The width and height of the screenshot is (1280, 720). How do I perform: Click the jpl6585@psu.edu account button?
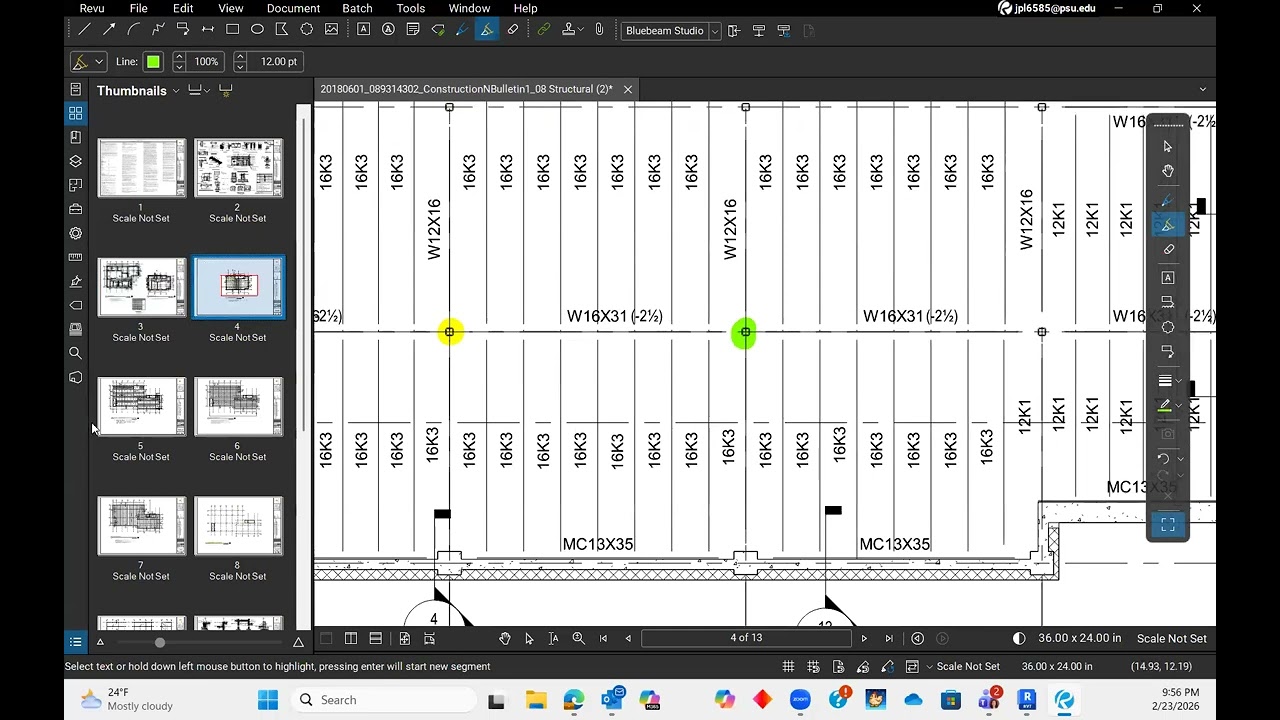(1047, 8)
